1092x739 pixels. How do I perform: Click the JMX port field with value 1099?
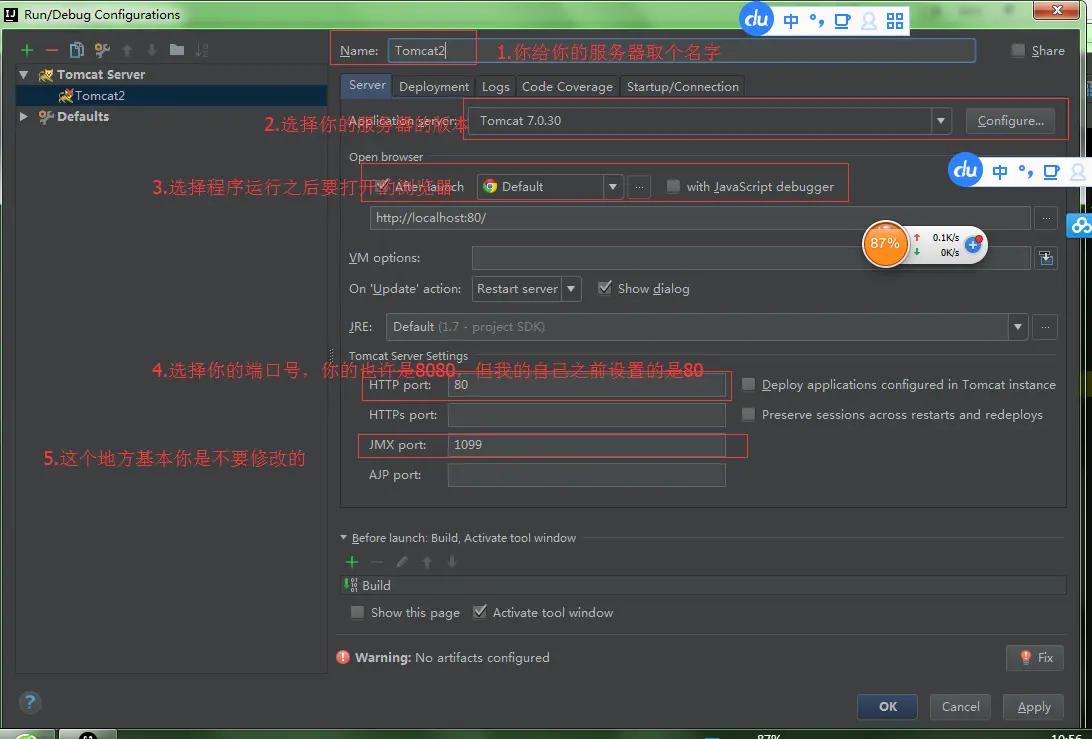[586, 445]
